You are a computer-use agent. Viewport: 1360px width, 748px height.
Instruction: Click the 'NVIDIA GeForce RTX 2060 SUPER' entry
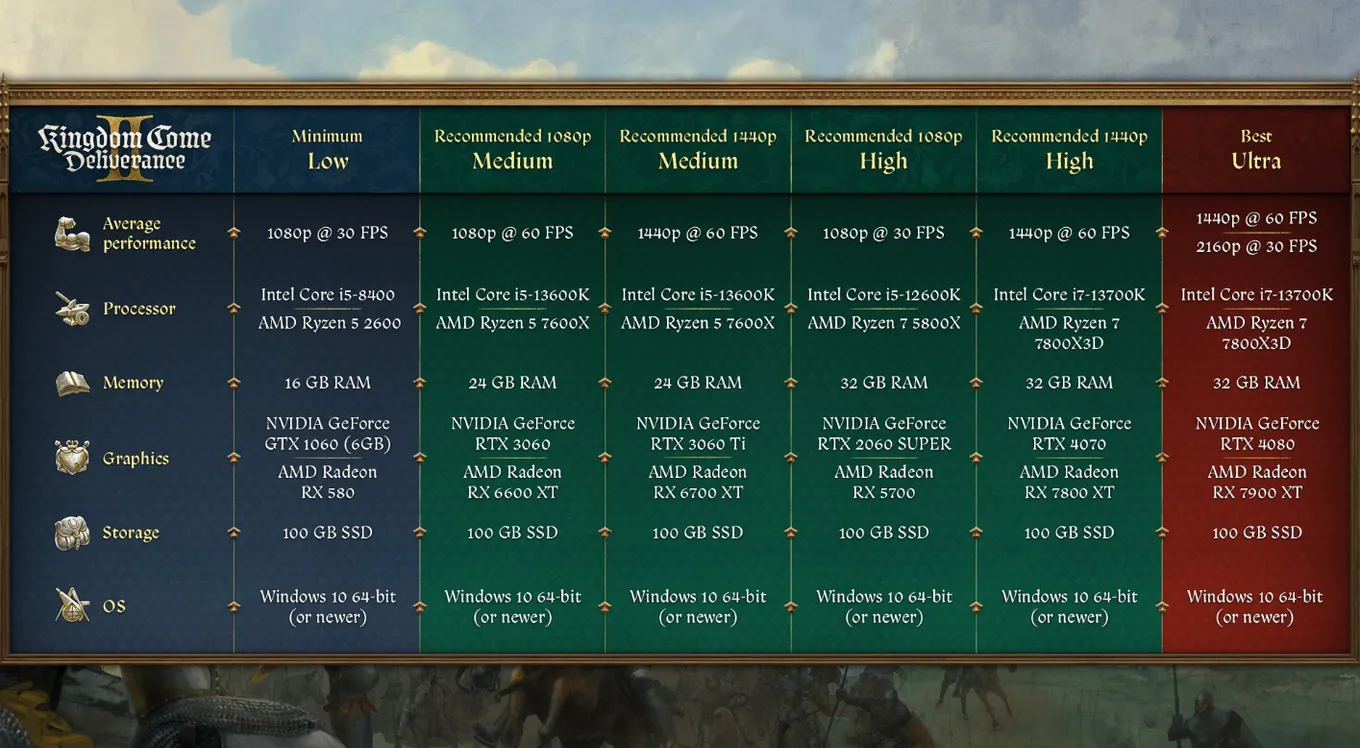tap(884, 434)
